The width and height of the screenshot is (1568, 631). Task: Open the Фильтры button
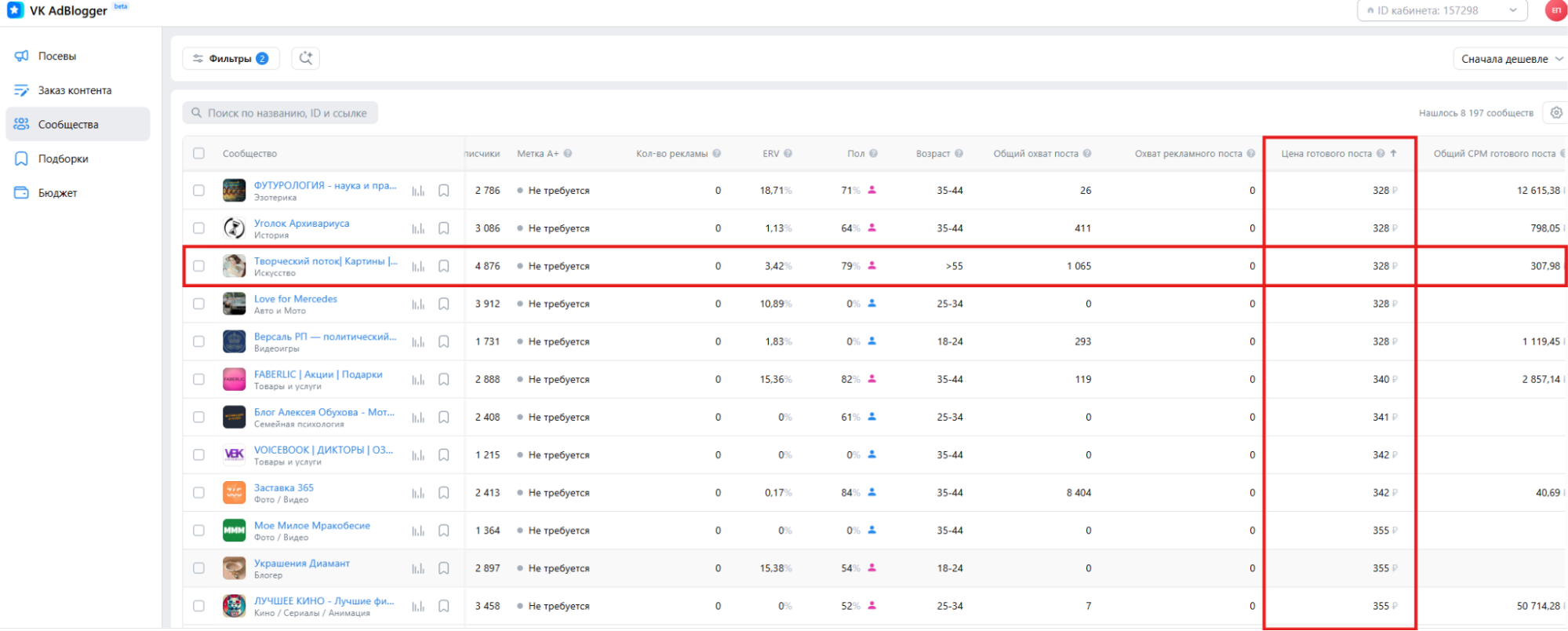tap(231, 59)
